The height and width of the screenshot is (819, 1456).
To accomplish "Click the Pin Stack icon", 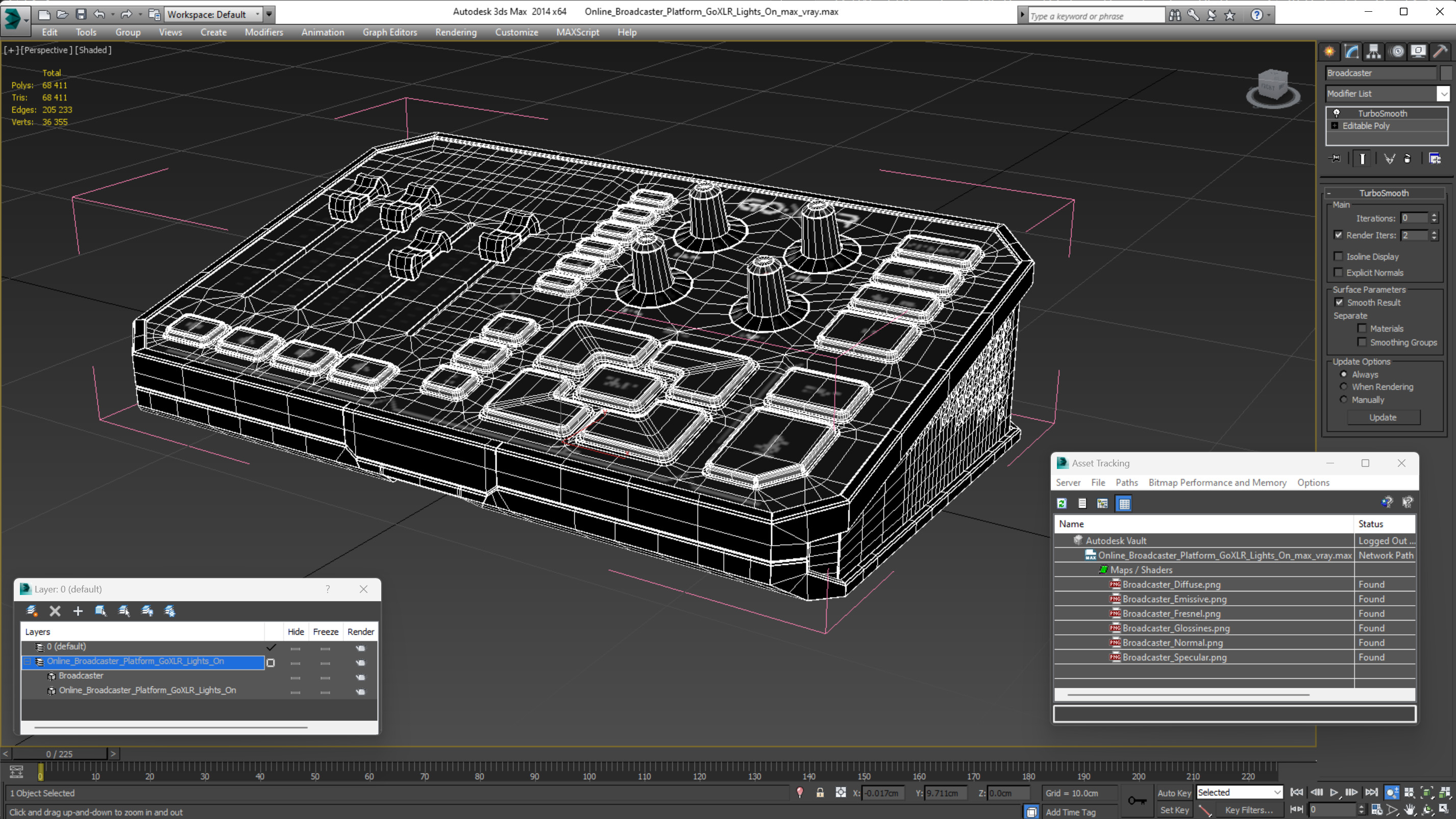I will (x=1336, y=159).
